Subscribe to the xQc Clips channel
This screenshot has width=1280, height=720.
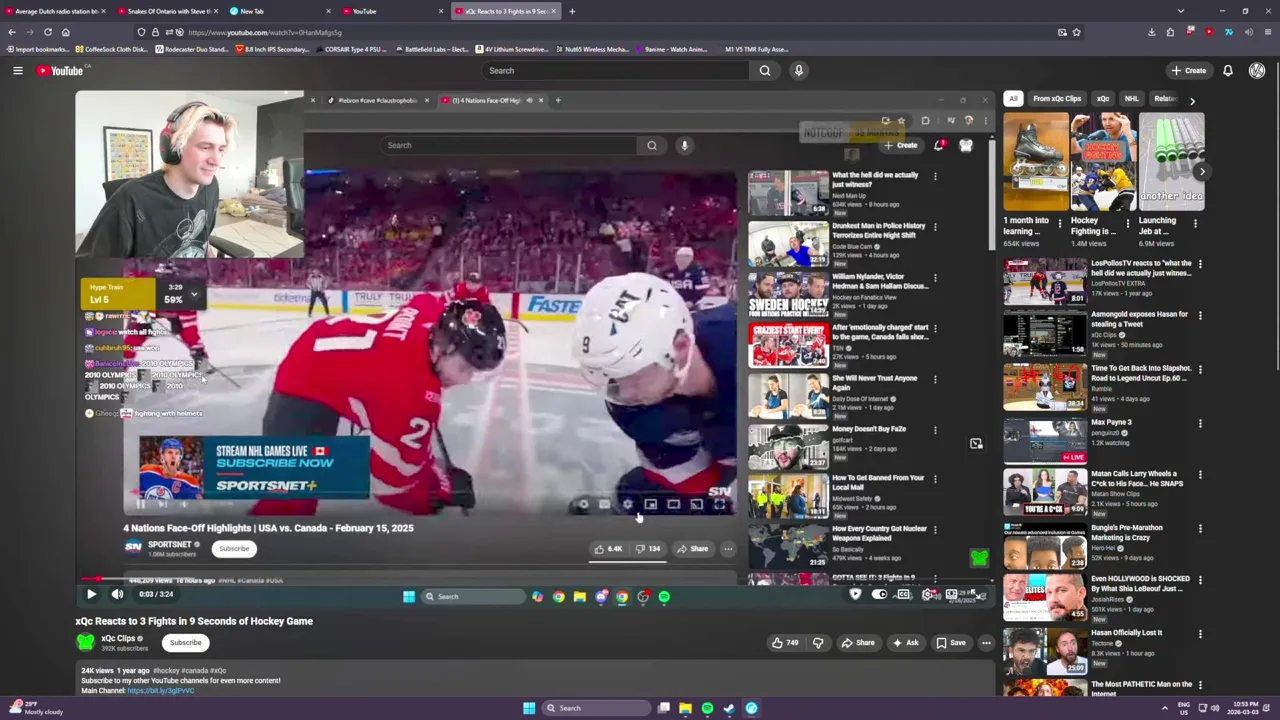pos(185,642)
